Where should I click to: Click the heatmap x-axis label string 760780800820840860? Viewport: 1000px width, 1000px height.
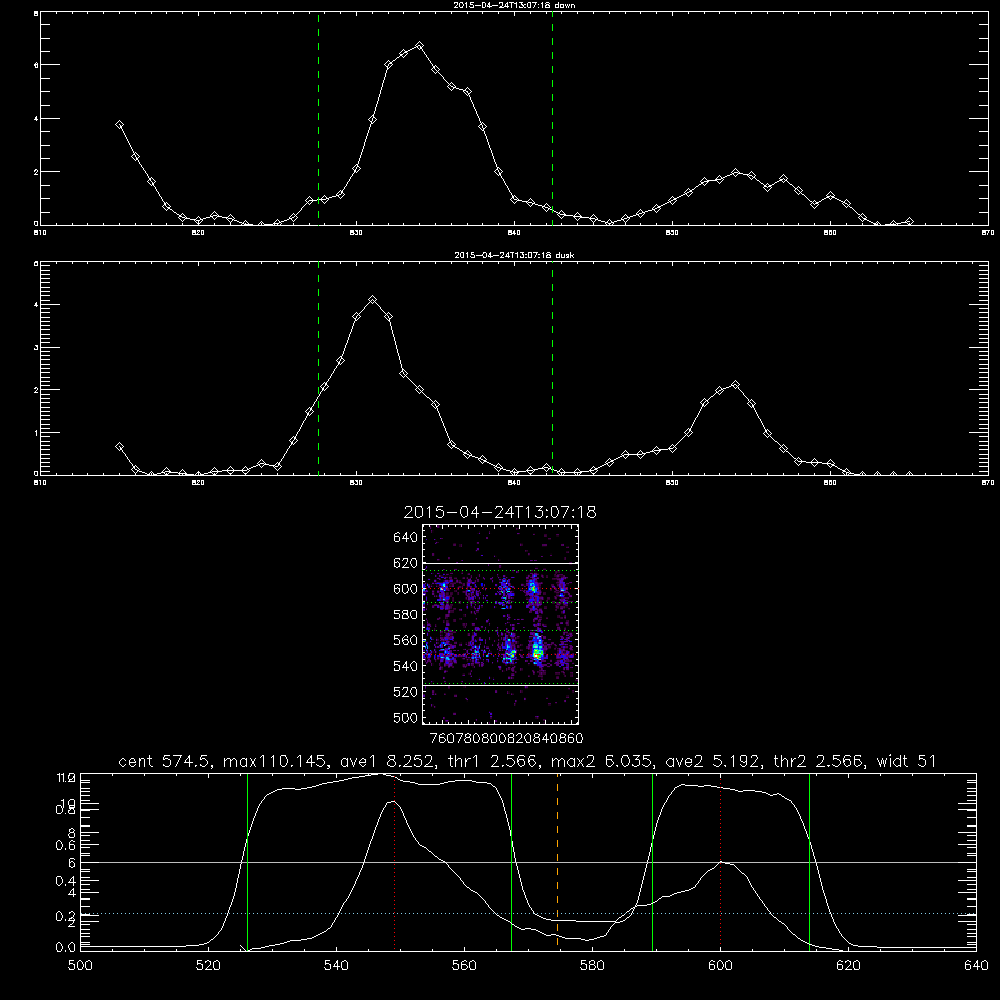click(x=507, y=739)
